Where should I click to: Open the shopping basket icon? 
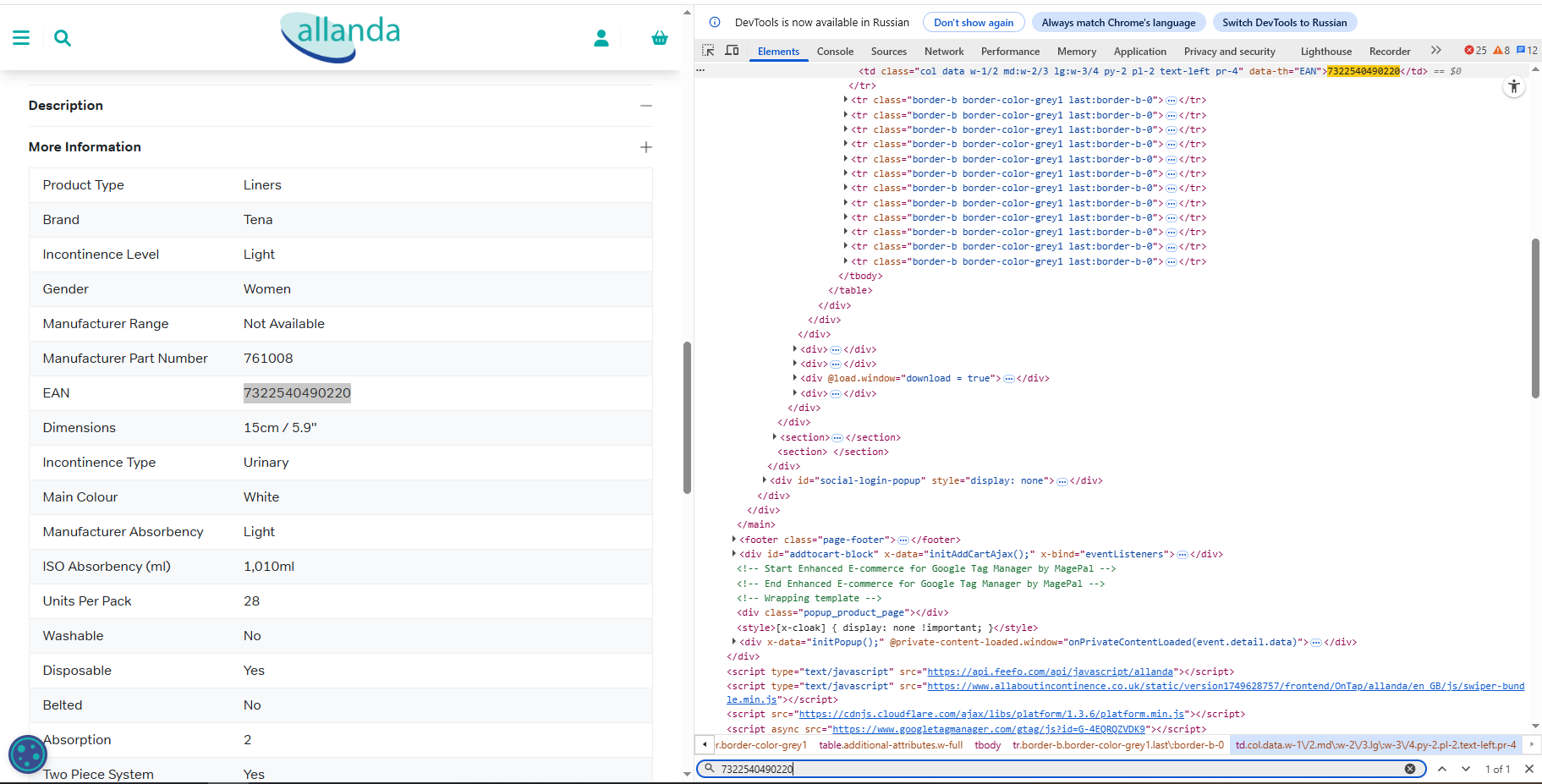click(660, 38)
